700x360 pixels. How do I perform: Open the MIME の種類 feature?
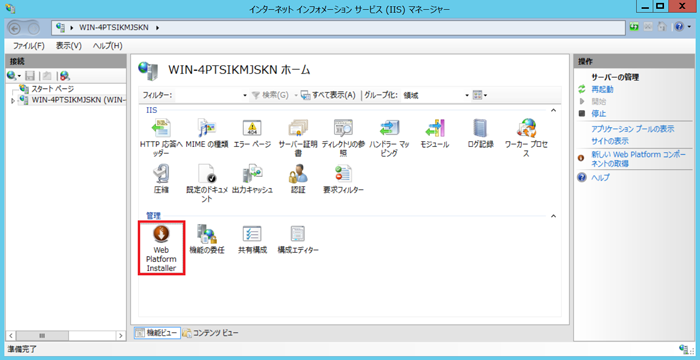[207, 134]
